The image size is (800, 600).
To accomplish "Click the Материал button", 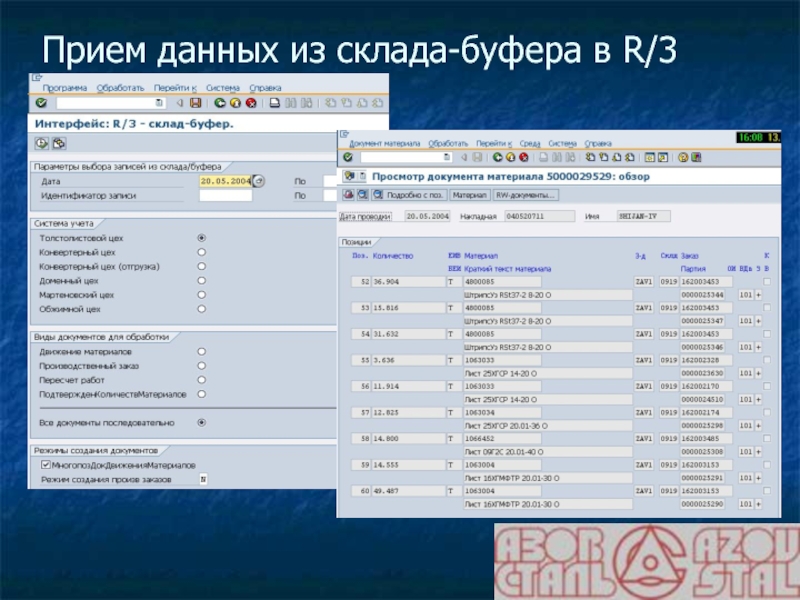I will [470, 195].
